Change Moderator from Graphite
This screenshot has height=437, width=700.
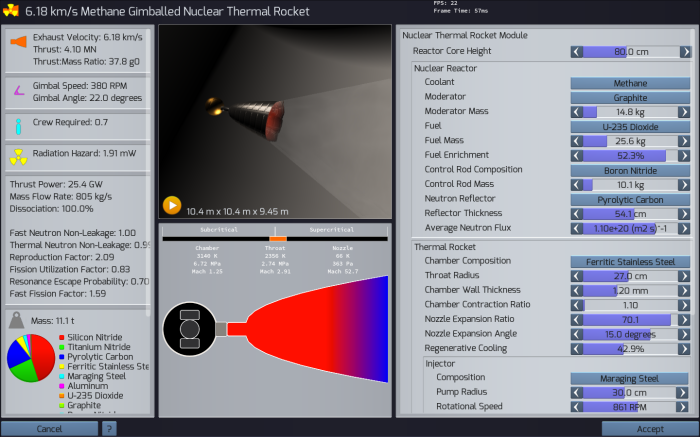coord(630,98)
